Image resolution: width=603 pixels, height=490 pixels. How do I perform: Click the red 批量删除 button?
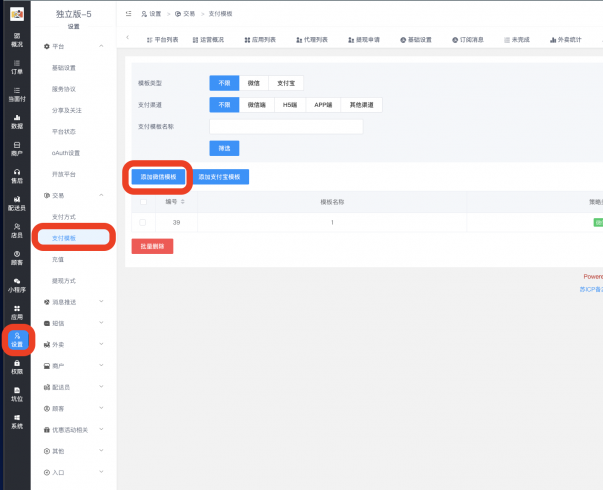152,246
